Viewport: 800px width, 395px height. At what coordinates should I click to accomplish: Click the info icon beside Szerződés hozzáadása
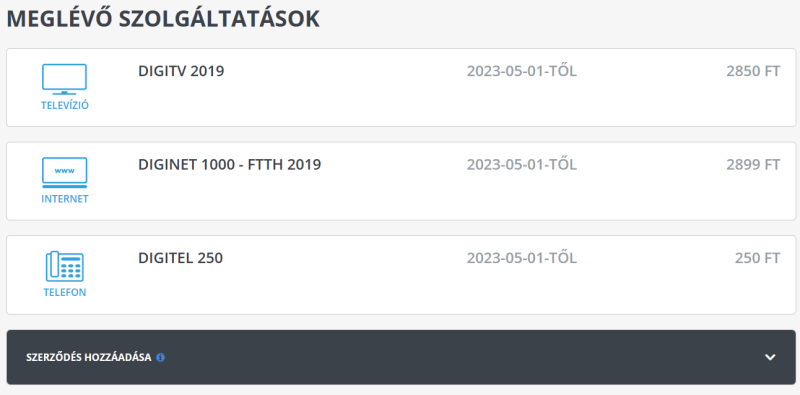(160, 357)
